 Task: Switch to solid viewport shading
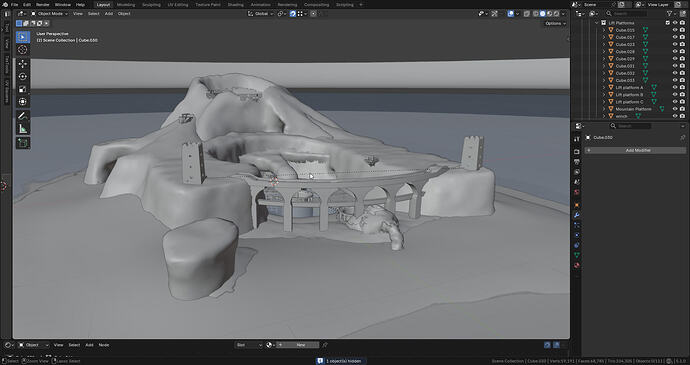coord(543,14)
